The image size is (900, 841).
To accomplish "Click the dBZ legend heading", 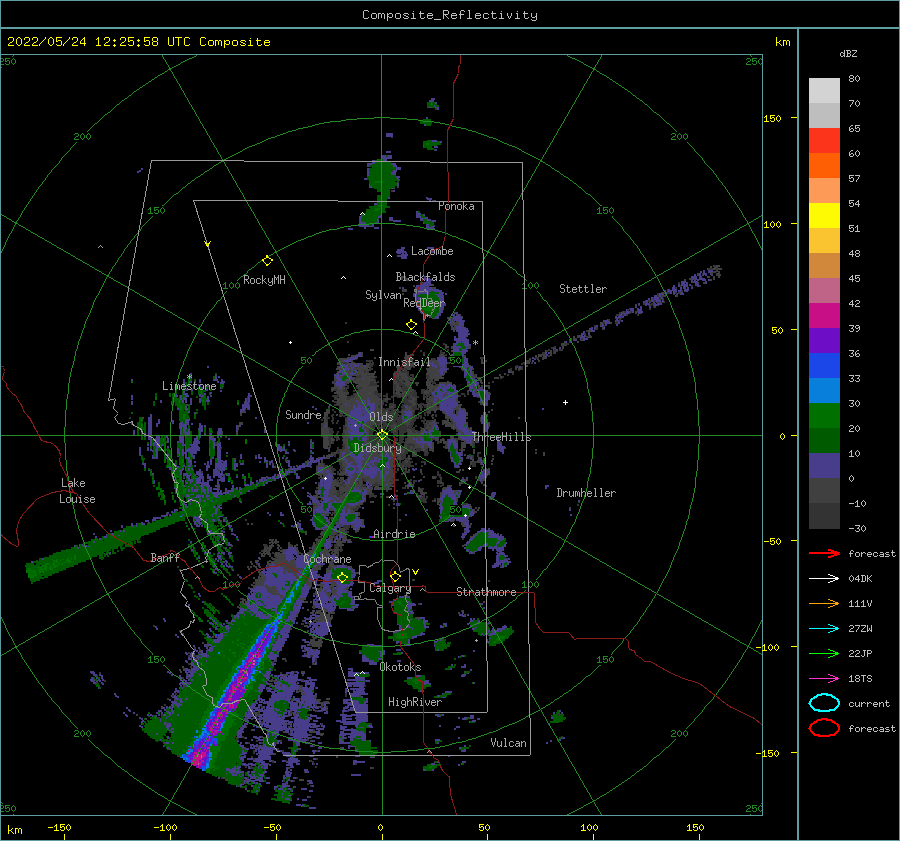I will pos(848,54).
